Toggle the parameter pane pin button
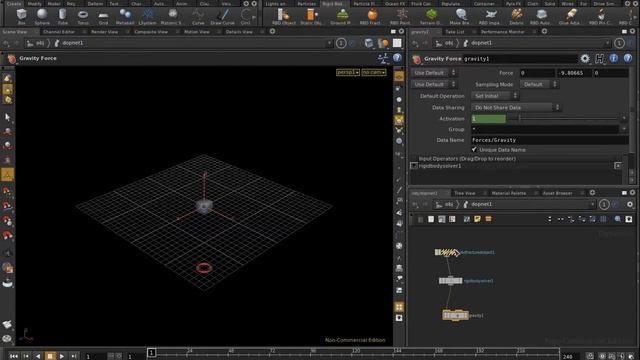 coord(619,43)
